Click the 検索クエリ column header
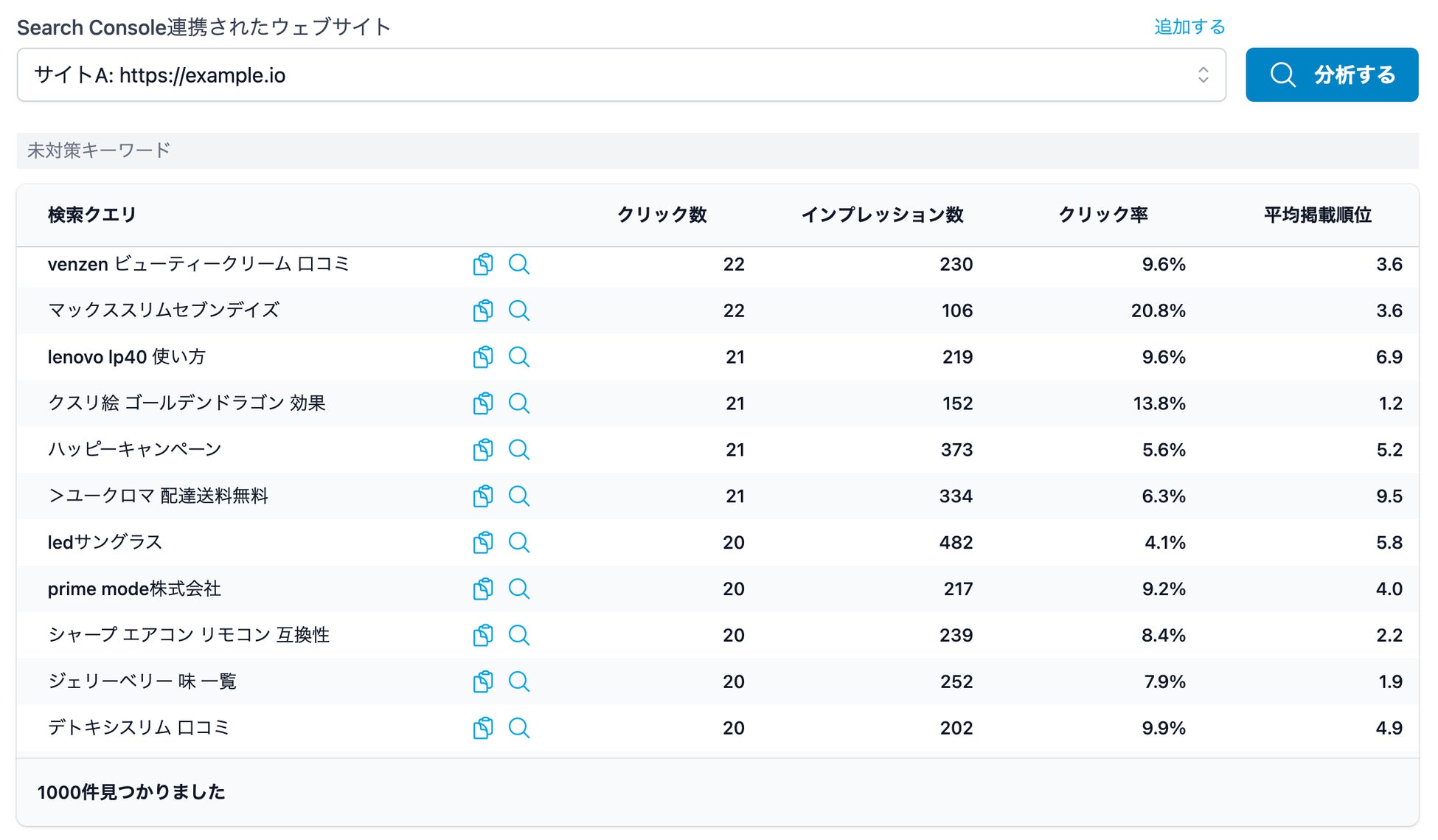 pyautogui.click(x=92, y=215)
